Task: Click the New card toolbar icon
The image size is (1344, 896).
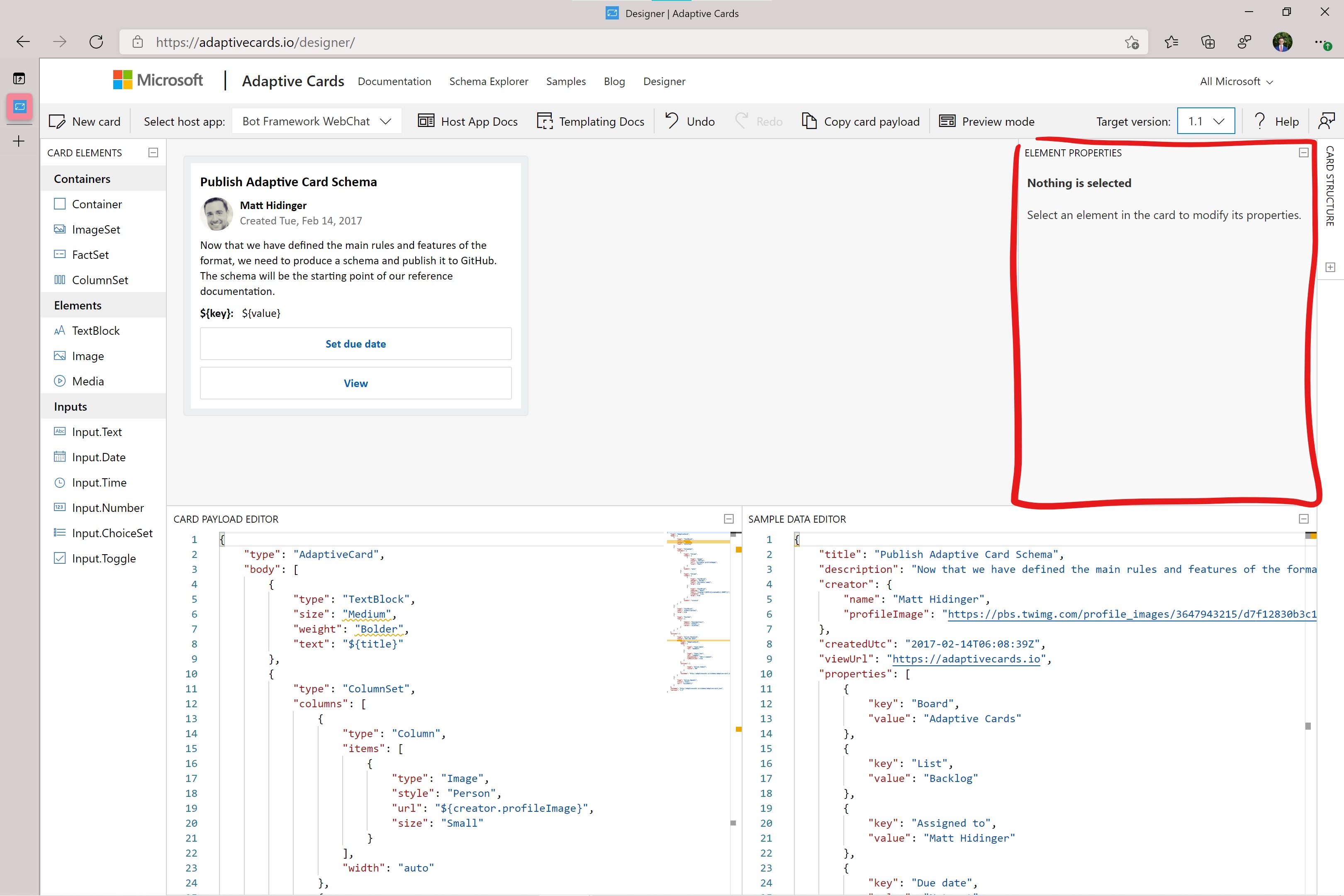Action: click(57, 121)
